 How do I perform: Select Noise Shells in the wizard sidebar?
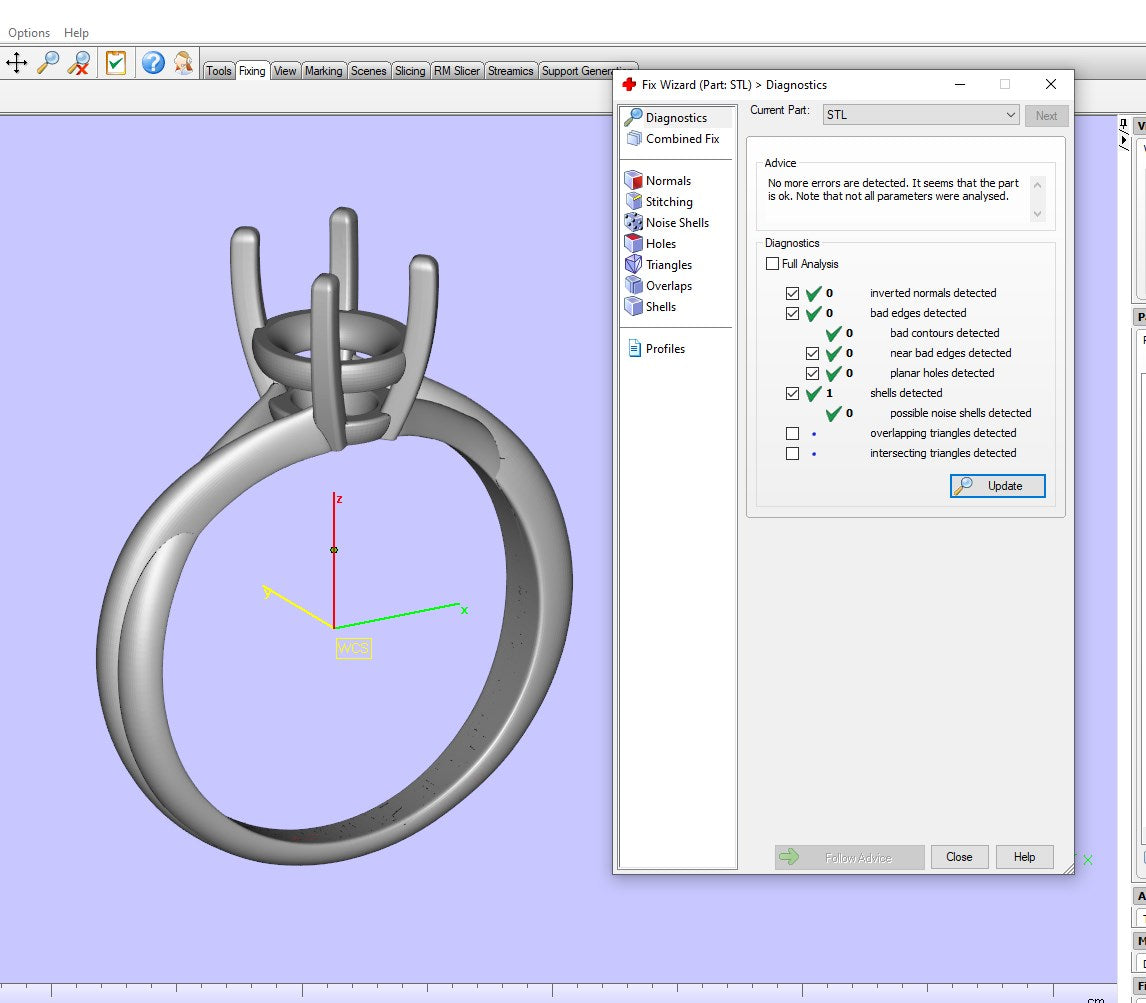[676, 223]
